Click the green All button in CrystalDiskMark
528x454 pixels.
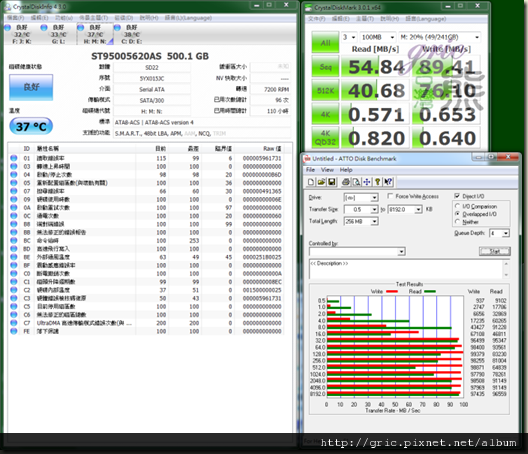tap(325, 42)
